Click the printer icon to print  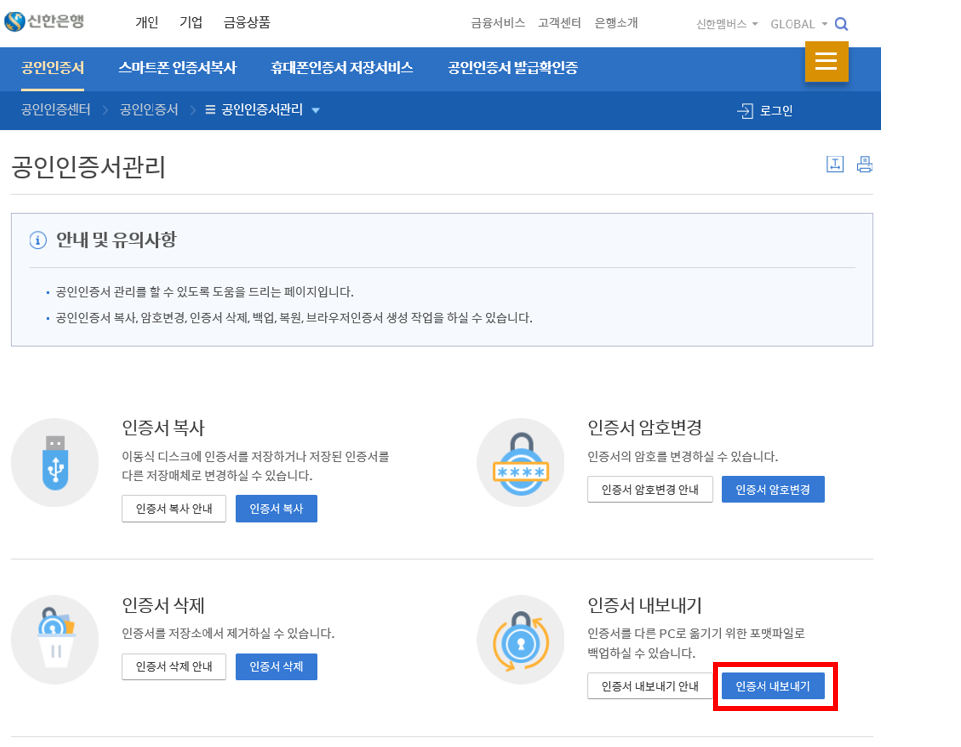tap(865, 163)
